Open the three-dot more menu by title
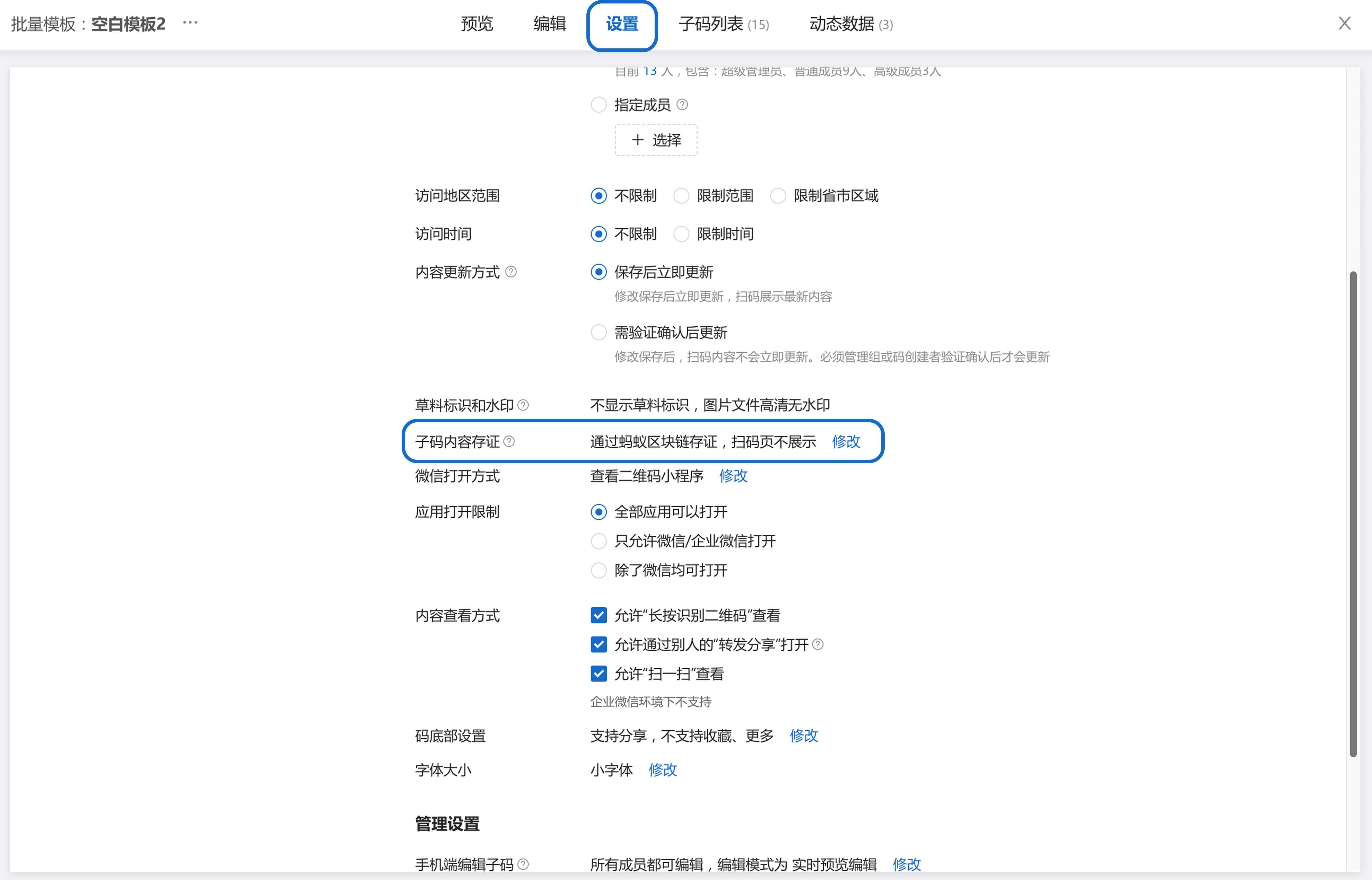The width and height of the screenshot is (1372, 880). pos(190,23)
